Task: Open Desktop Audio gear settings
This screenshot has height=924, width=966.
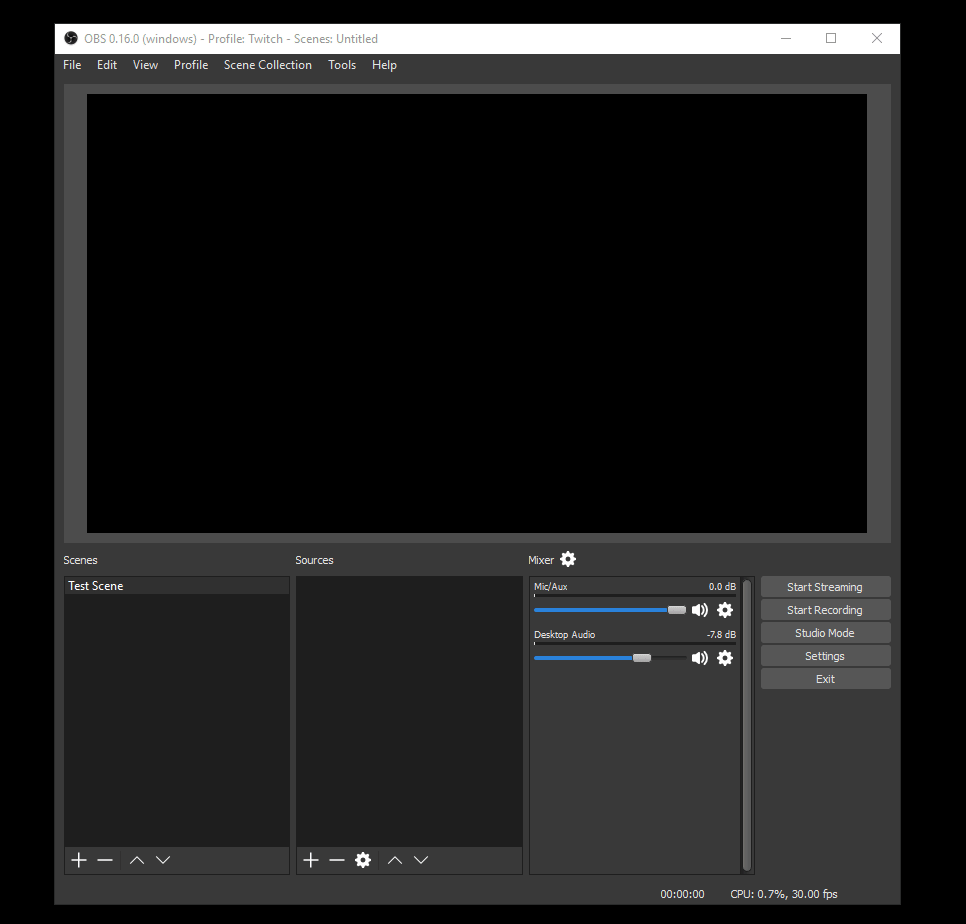Action: (725, 658)
